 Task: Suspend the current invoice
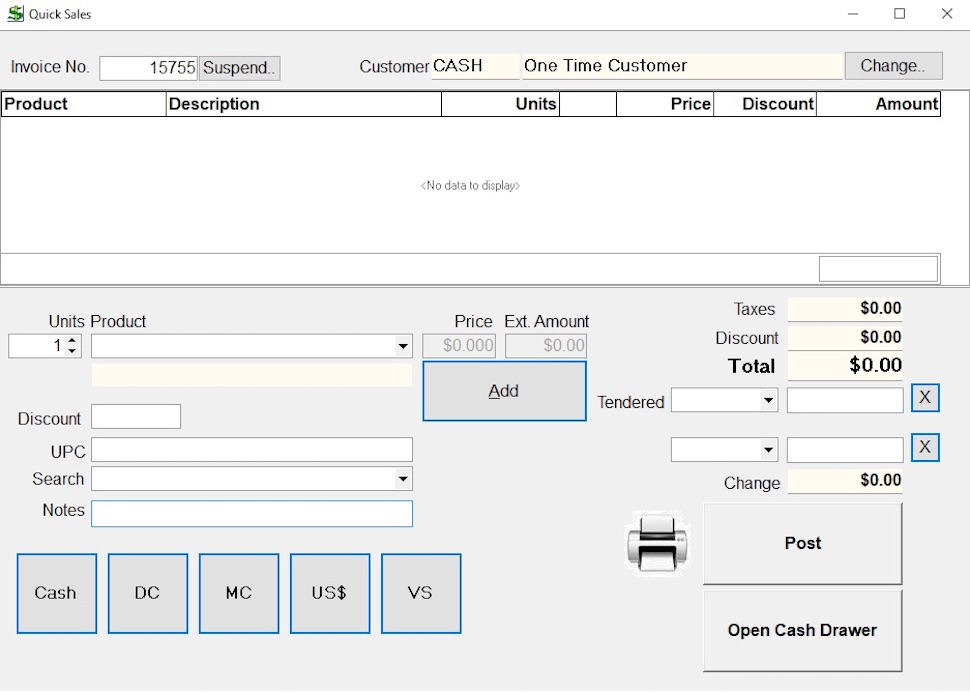pos(239,68)
